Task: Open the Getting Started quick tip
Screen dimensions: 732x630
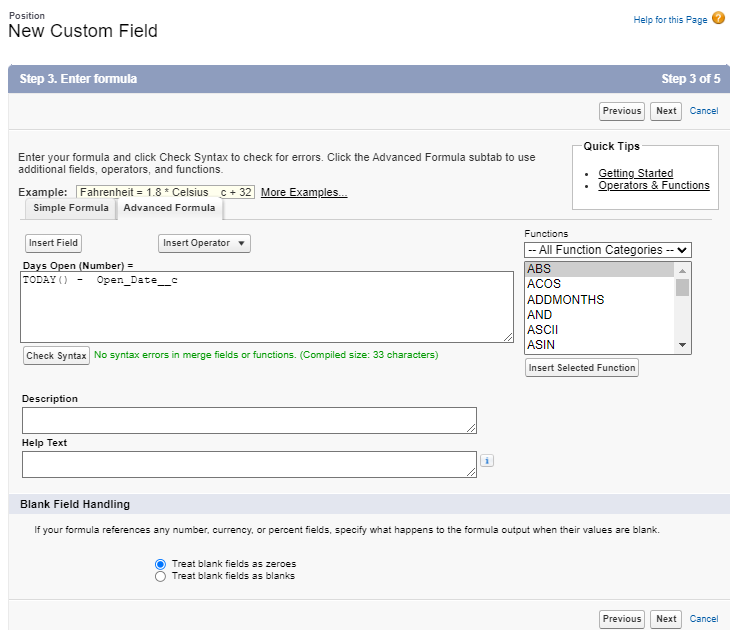Action: click(636, 173)
